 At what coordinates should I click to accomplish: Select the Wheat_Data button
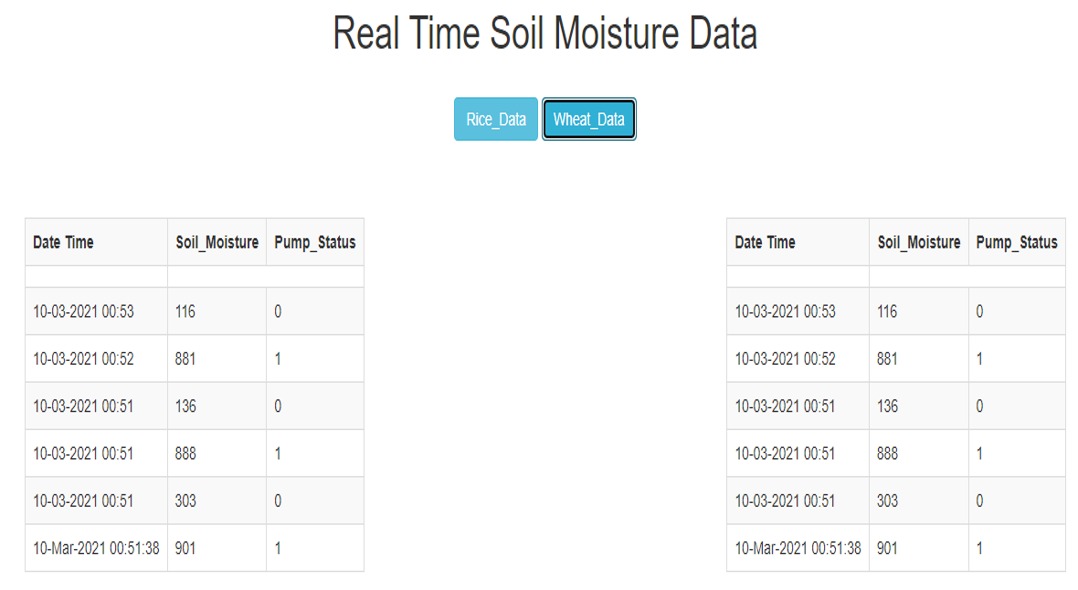pyautogui.click(x=589, y=118)
